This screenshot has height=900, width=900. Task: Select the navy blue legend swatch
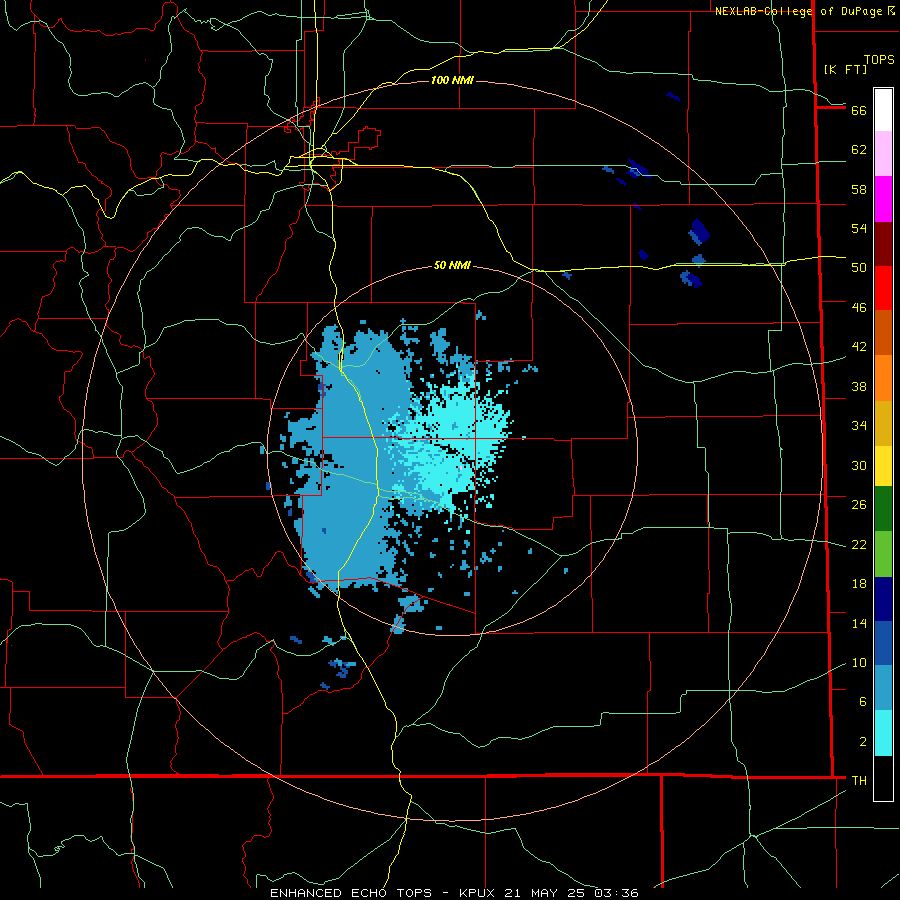tap(883, 599)
